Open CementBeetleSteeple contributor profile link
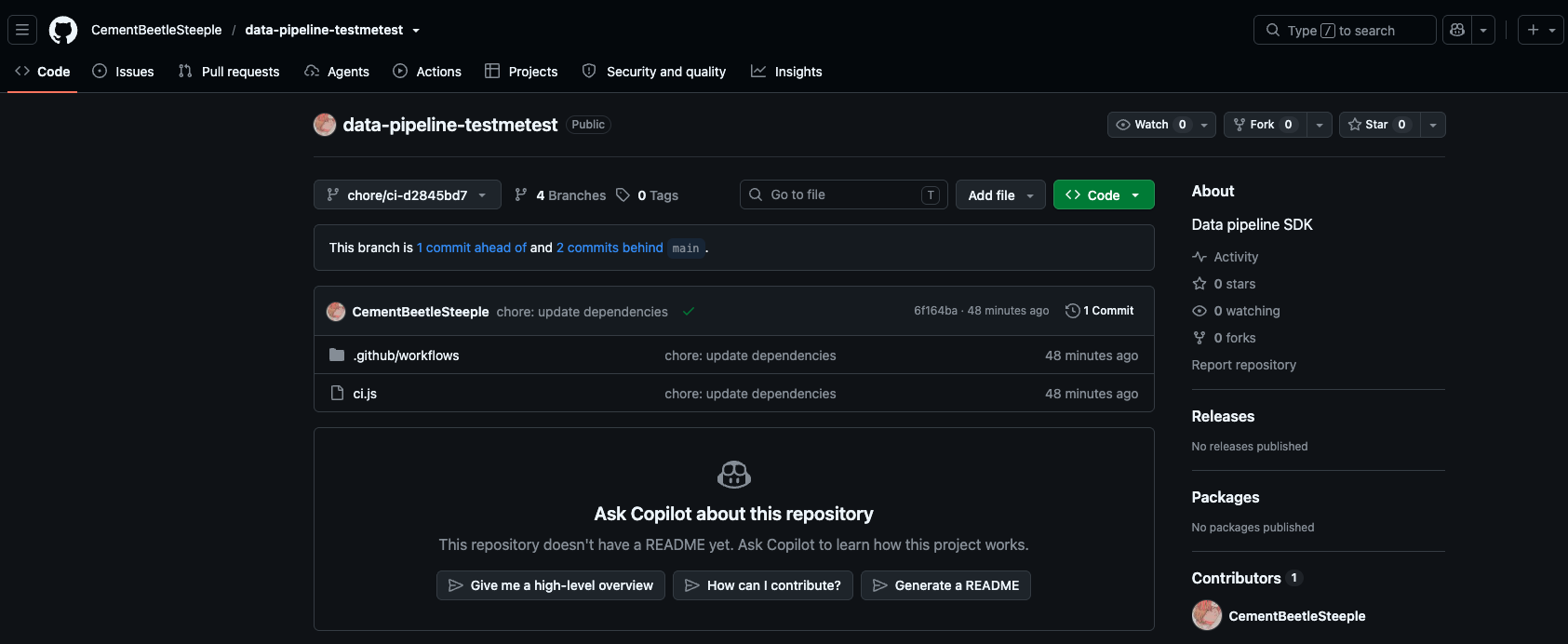 click(1297, 616)
